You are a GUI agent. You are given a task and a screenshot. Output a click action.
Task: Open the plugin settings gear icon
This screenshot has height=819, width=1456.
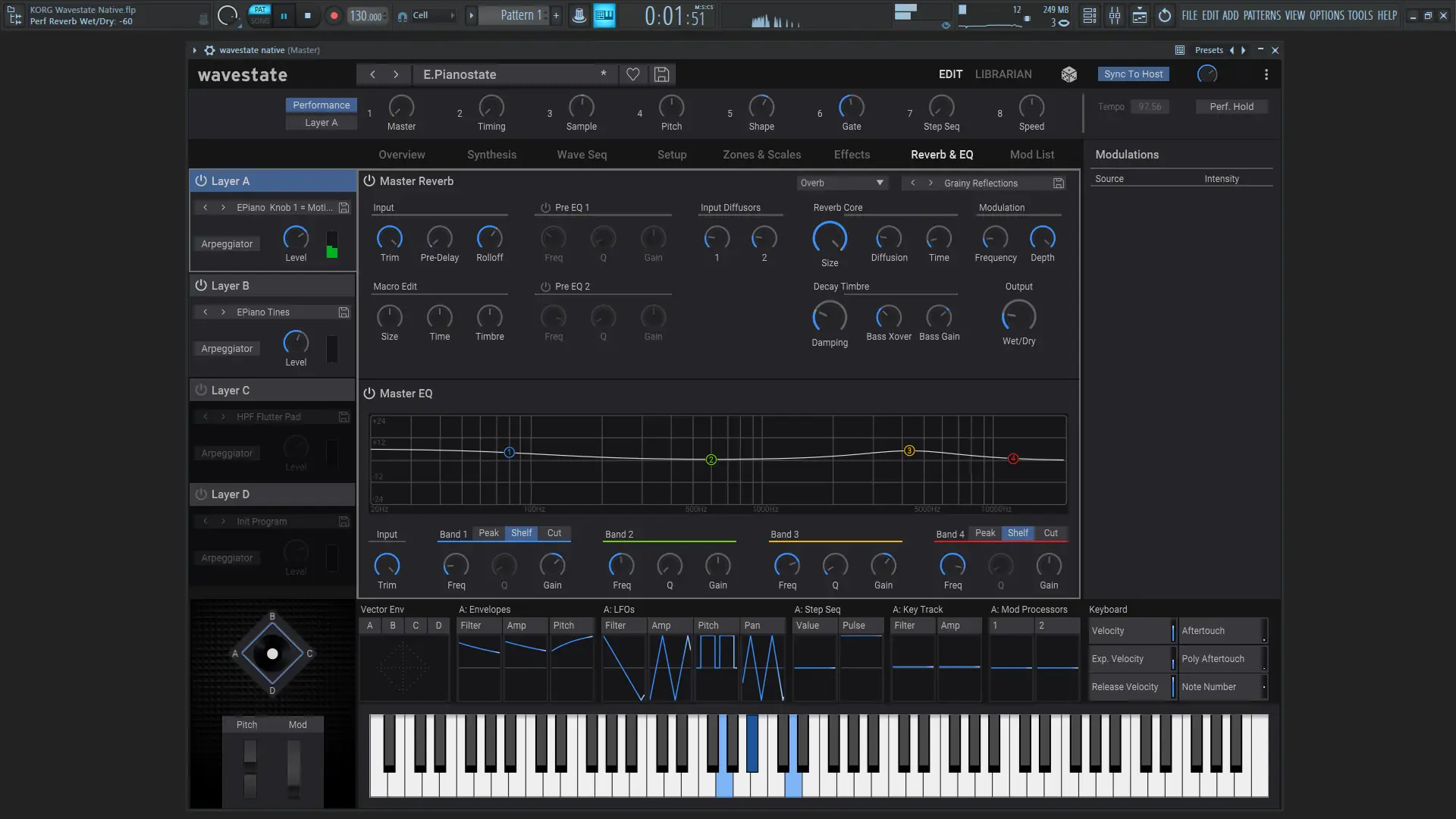point(209,50)
